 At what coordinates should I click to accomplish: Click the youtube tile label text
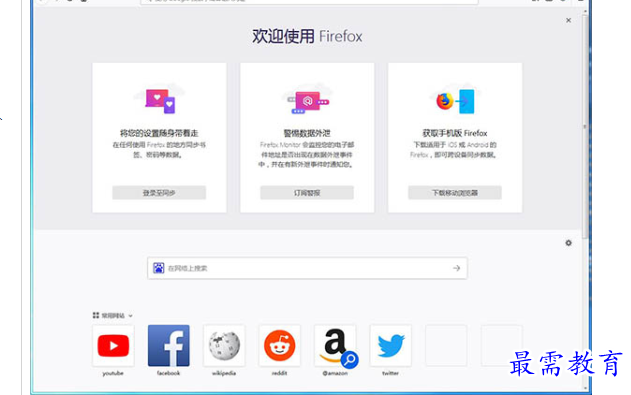[x=113, y=373]
